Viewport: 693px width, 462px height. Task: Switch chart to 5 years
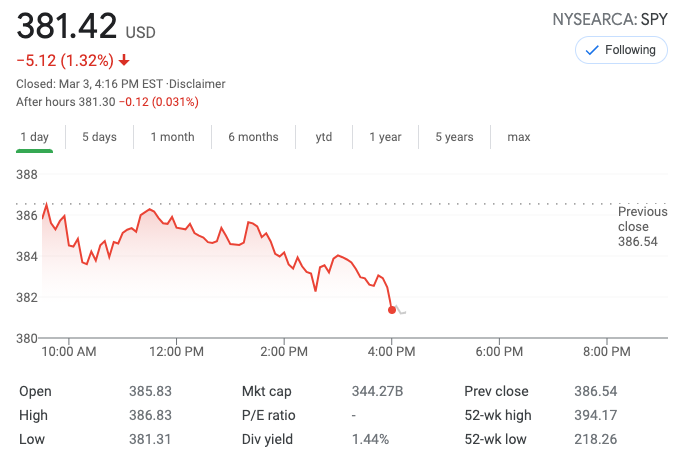454,137
